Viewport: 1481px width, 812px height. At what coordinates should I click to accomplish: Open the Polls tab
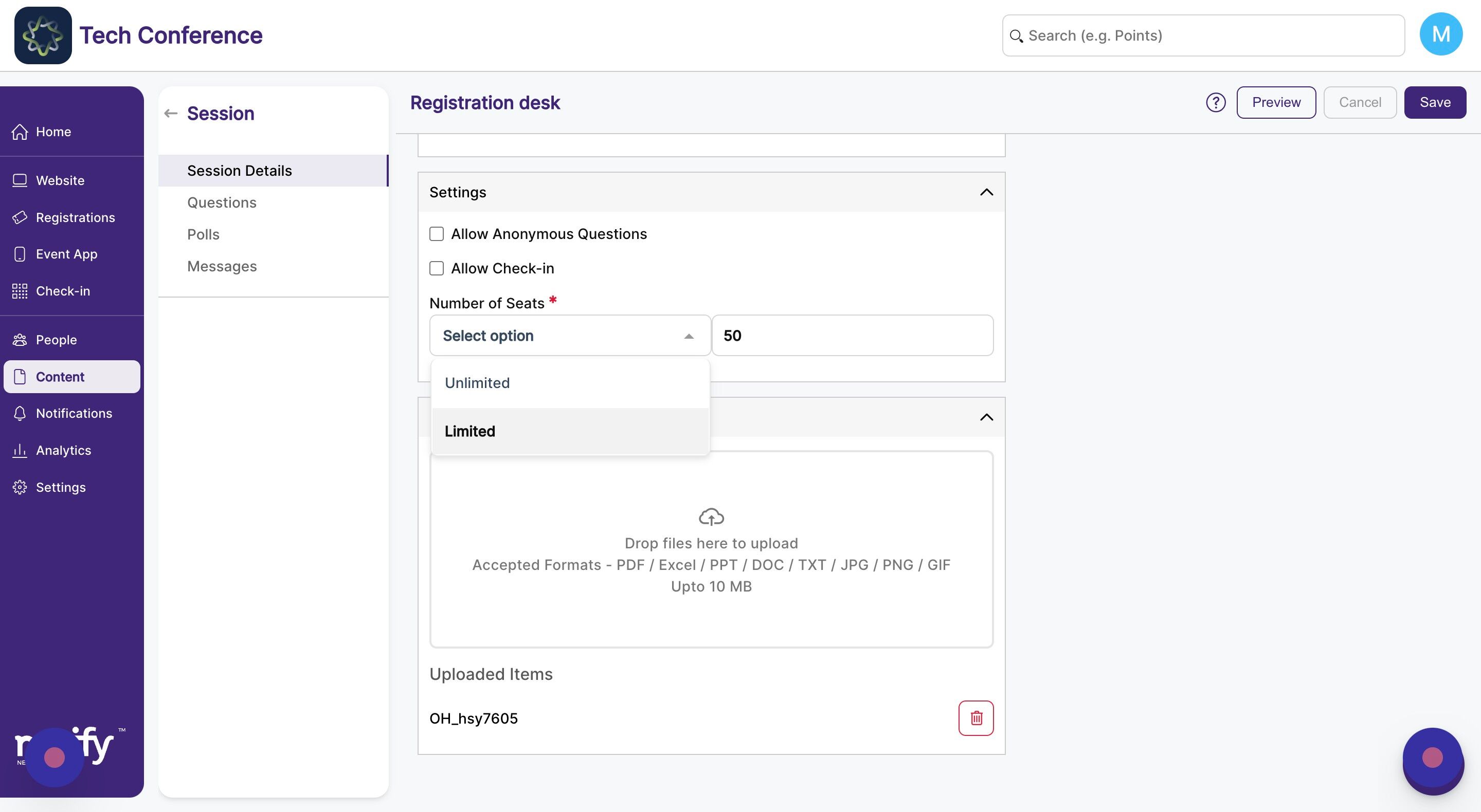click(x=203, y=234)
